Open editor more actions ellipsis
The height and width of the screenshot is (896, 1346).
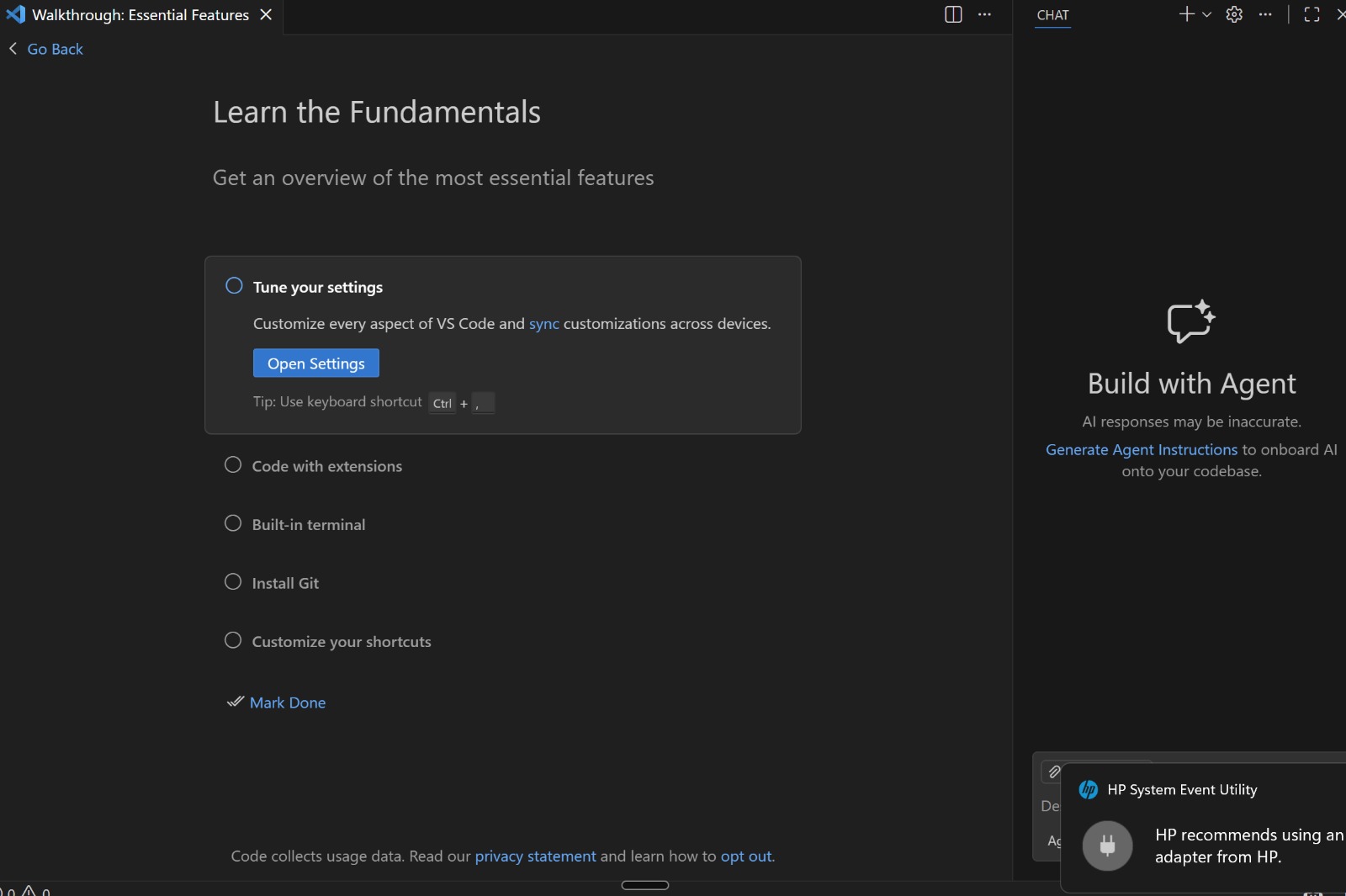point(984,14)
